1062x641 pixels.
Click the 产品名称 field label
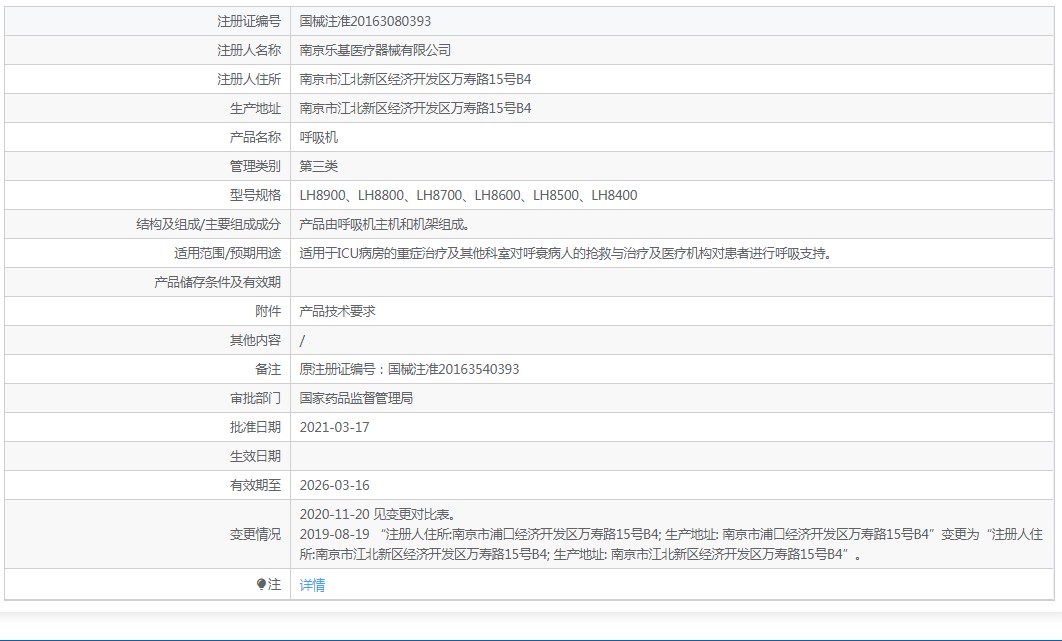tap(255, 138)
